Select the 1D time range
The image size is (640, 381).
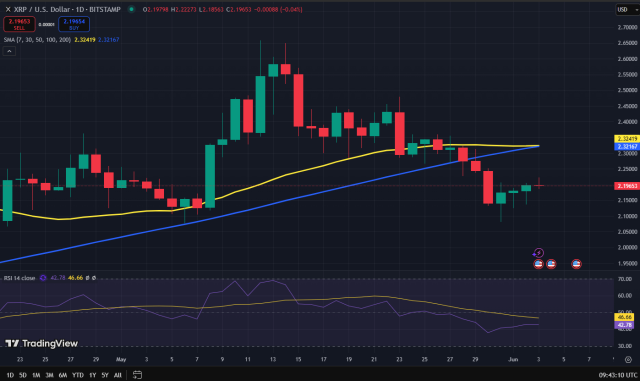tap(10, 375)
